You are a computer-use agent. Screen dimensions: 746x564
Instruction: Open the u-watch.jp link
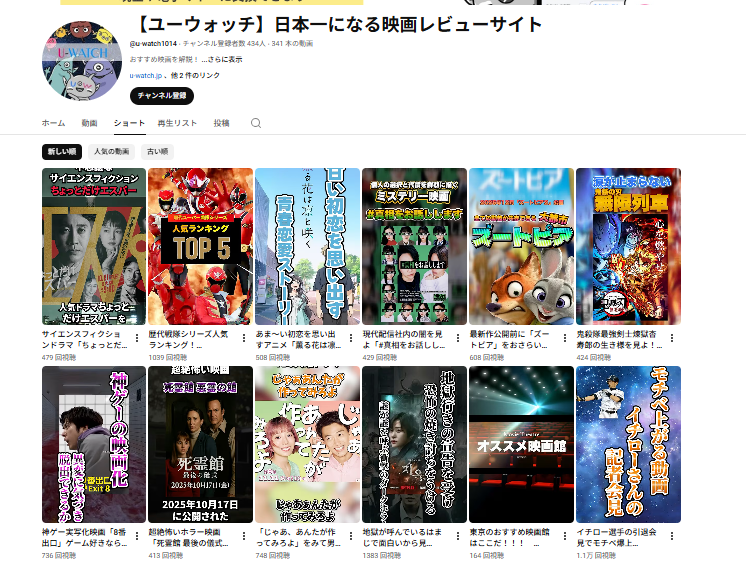click(x=146, y=75)
